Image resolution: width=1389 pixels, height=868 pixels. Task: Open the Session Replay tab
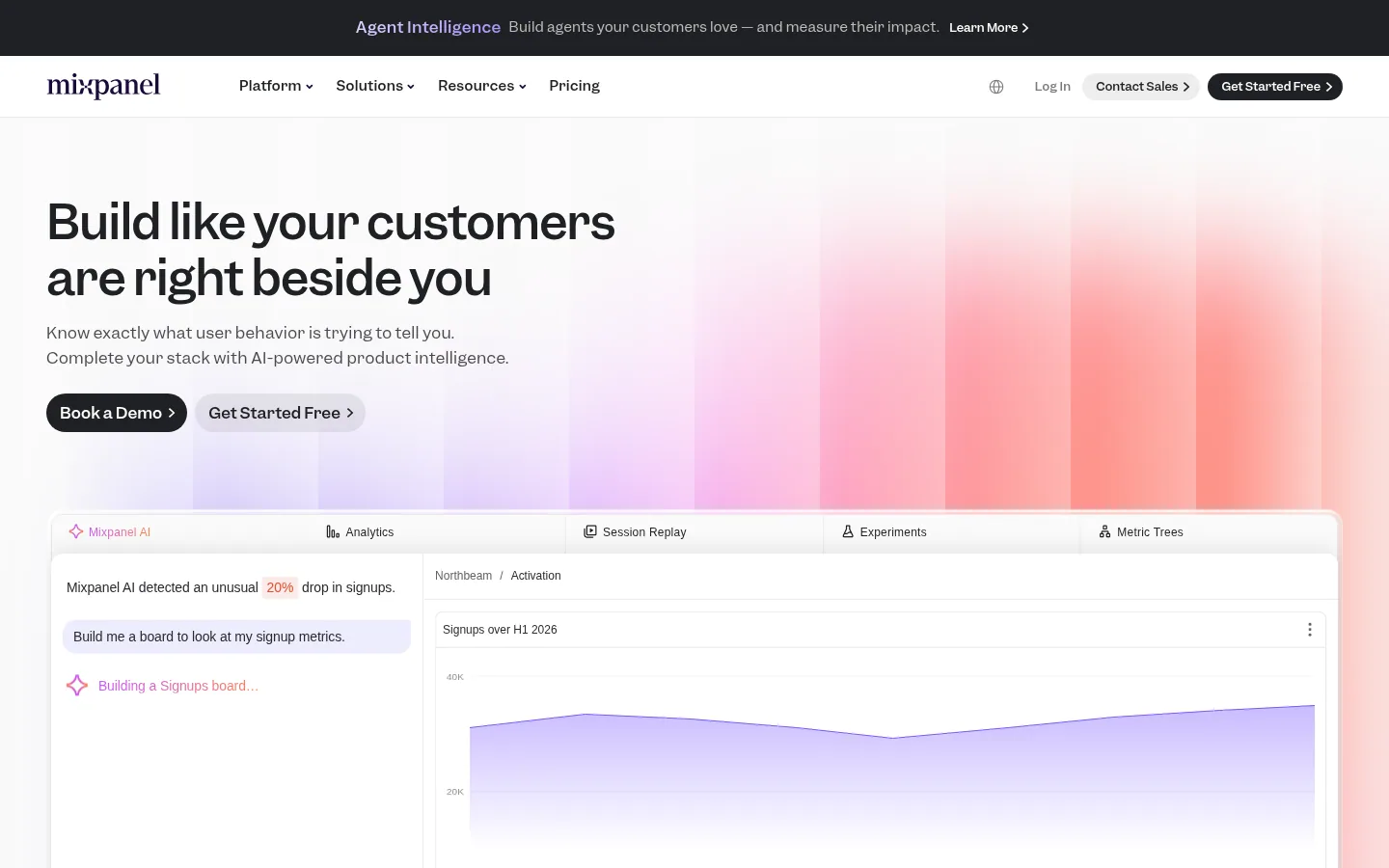[694, 532]
